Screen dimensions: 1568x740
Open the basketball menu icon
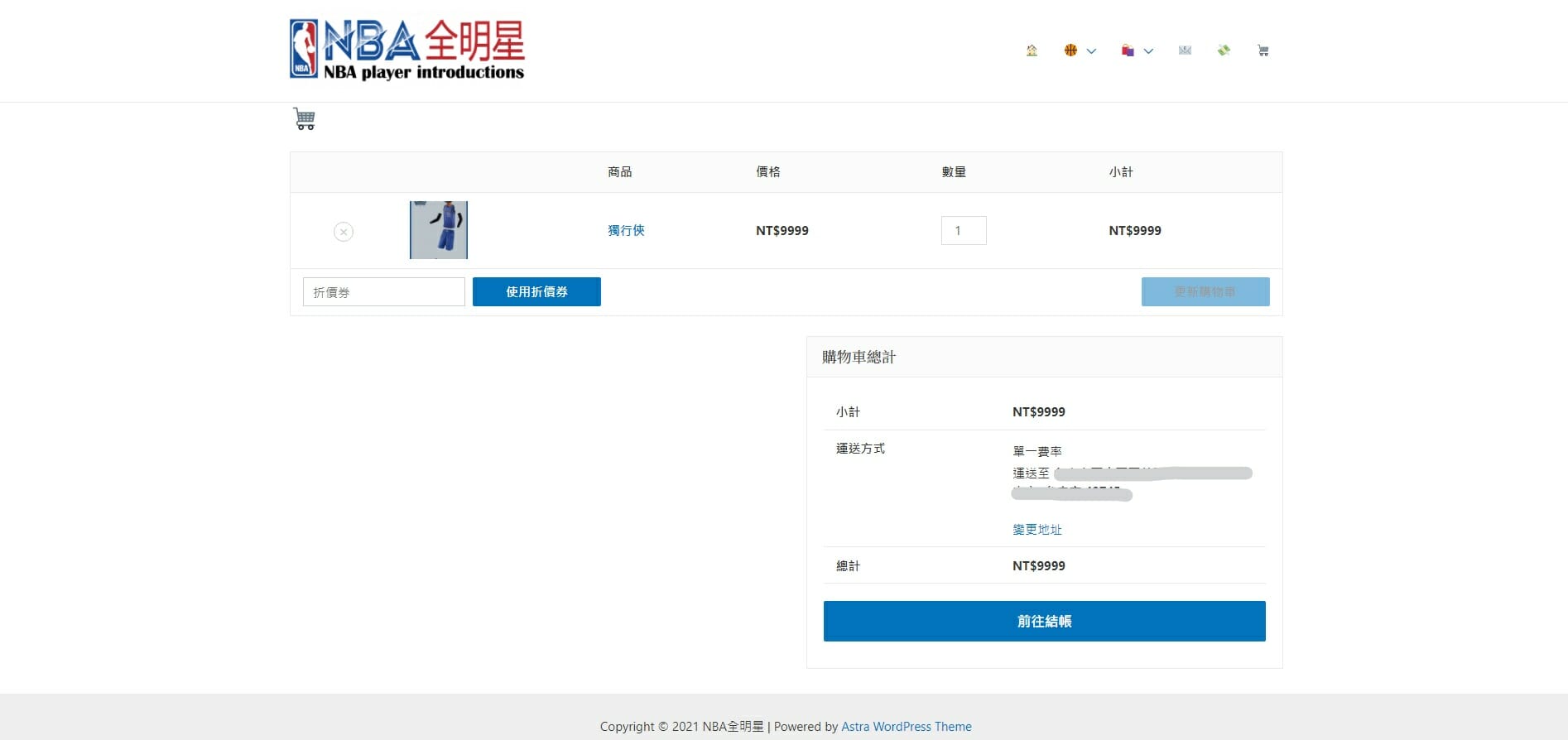click(1070, 50)
